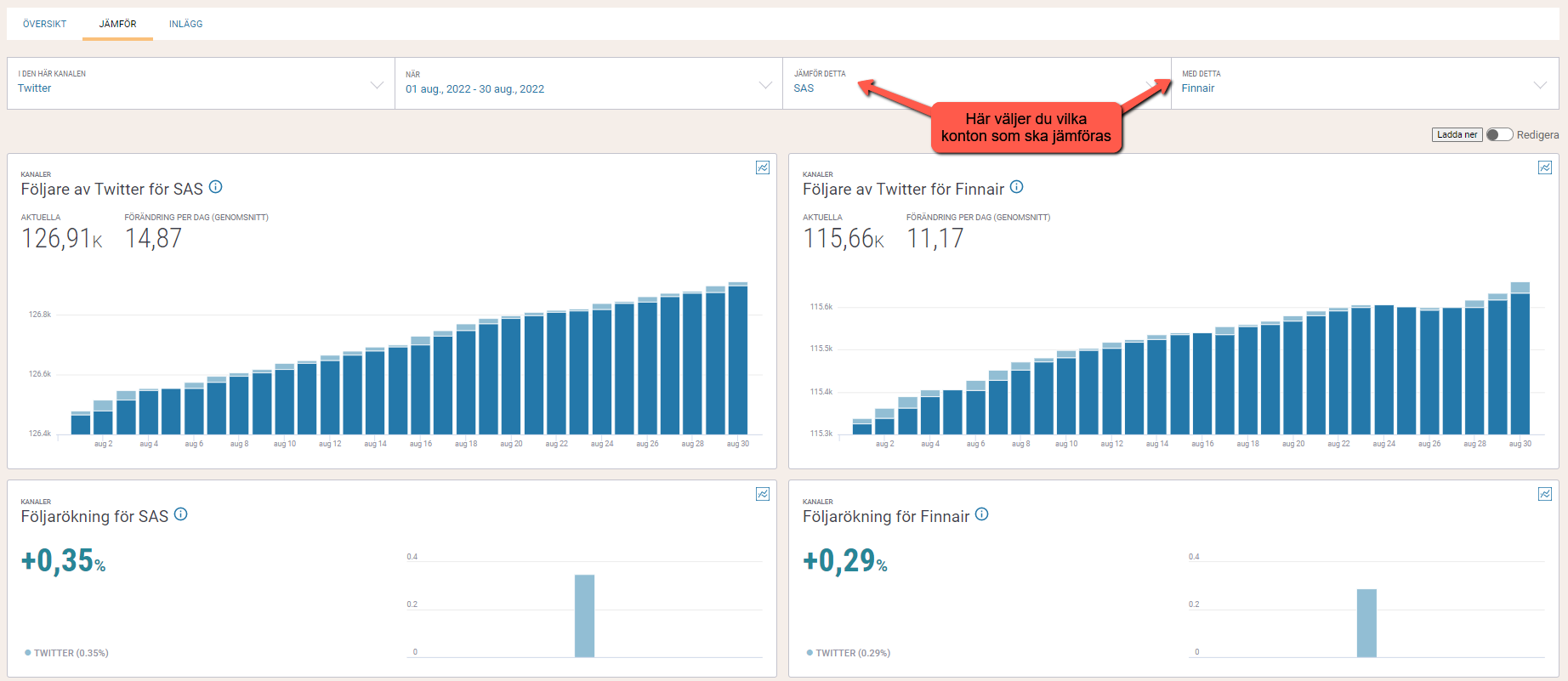Click chart icon on Följarökning för SAS card
This screenshot has height=681, width=1568.
(763, 494)
